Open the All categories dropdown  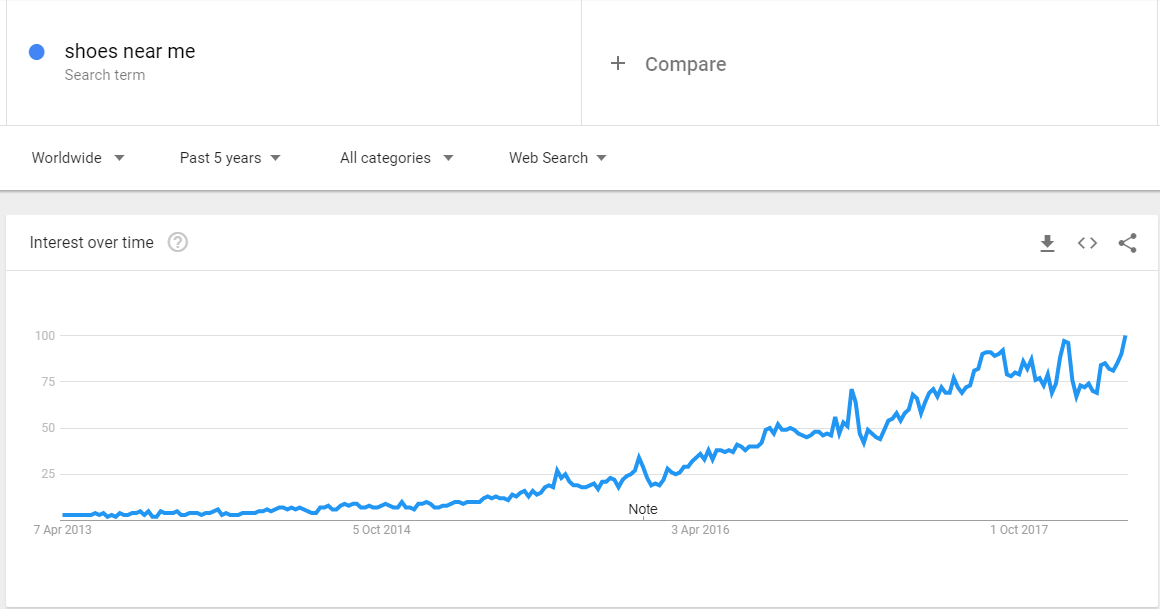click(x=397, y=158)
